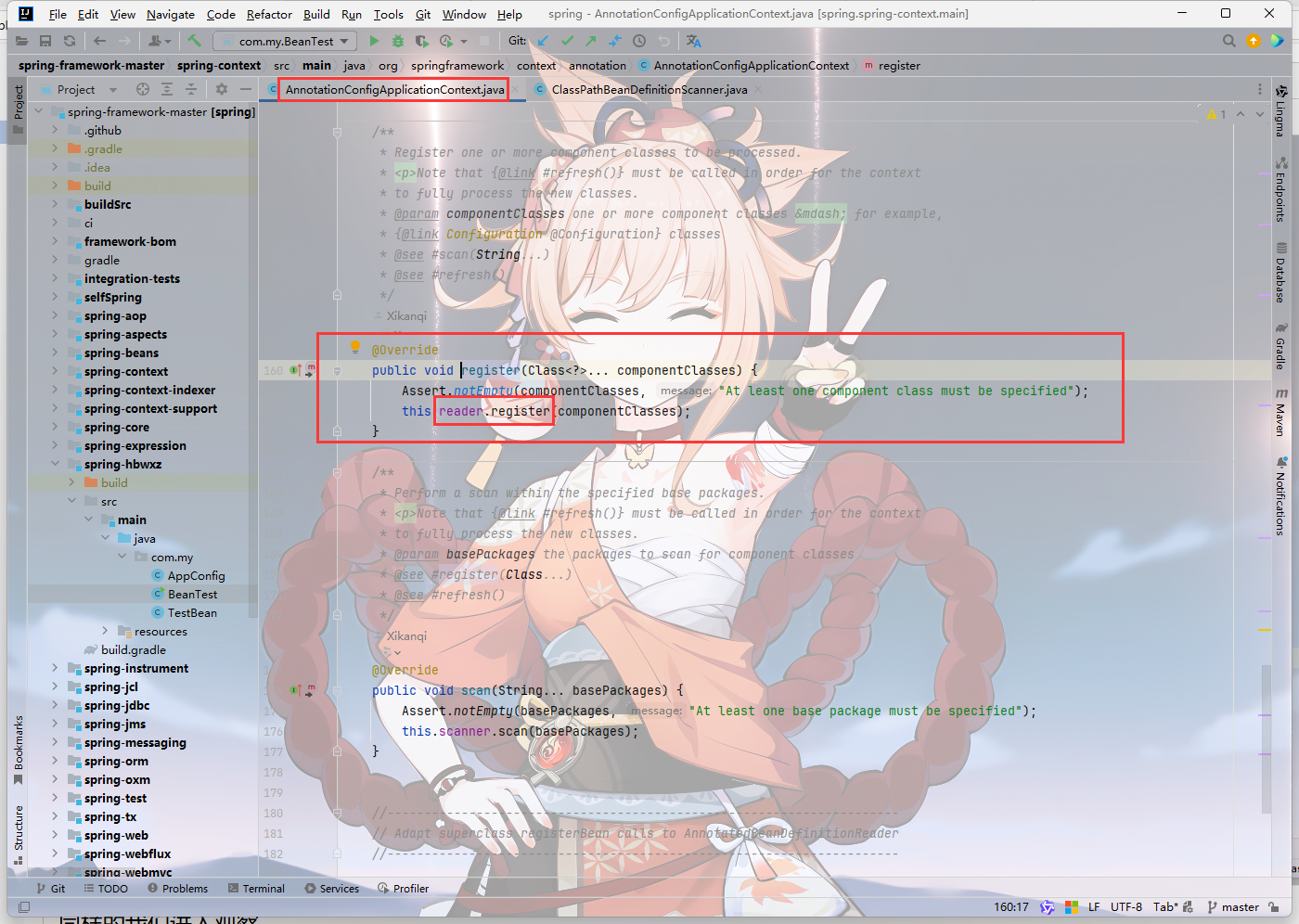Viewport: 1299px width, 924px height.
Task: Click the override gutter icon at line 160
Action: click(x=294, y=370)
